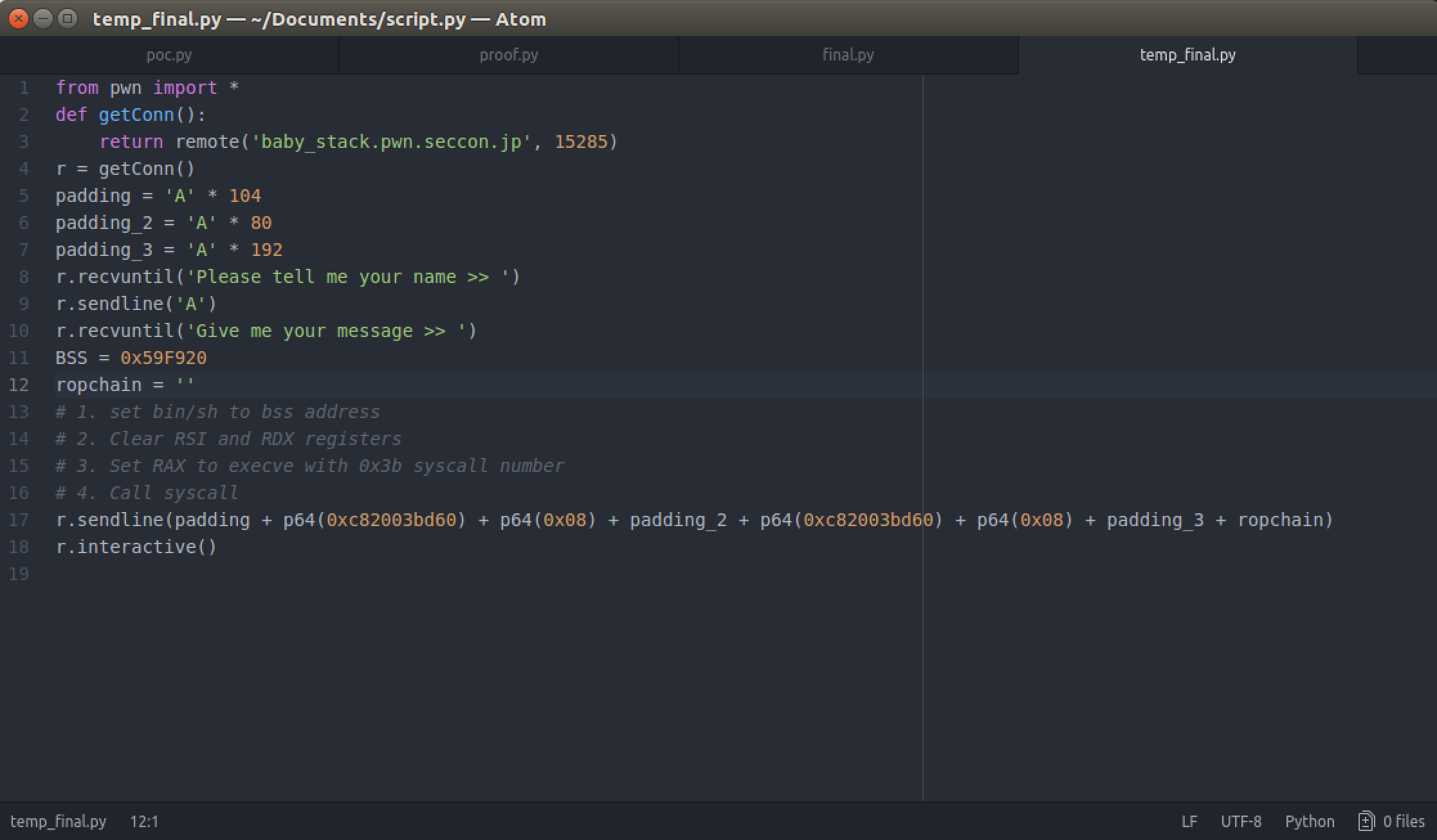Click cursor position 12:1 in status bar
Image resolution: width=1437 pixels, height=840 pixels.
[x=144, y=821]
